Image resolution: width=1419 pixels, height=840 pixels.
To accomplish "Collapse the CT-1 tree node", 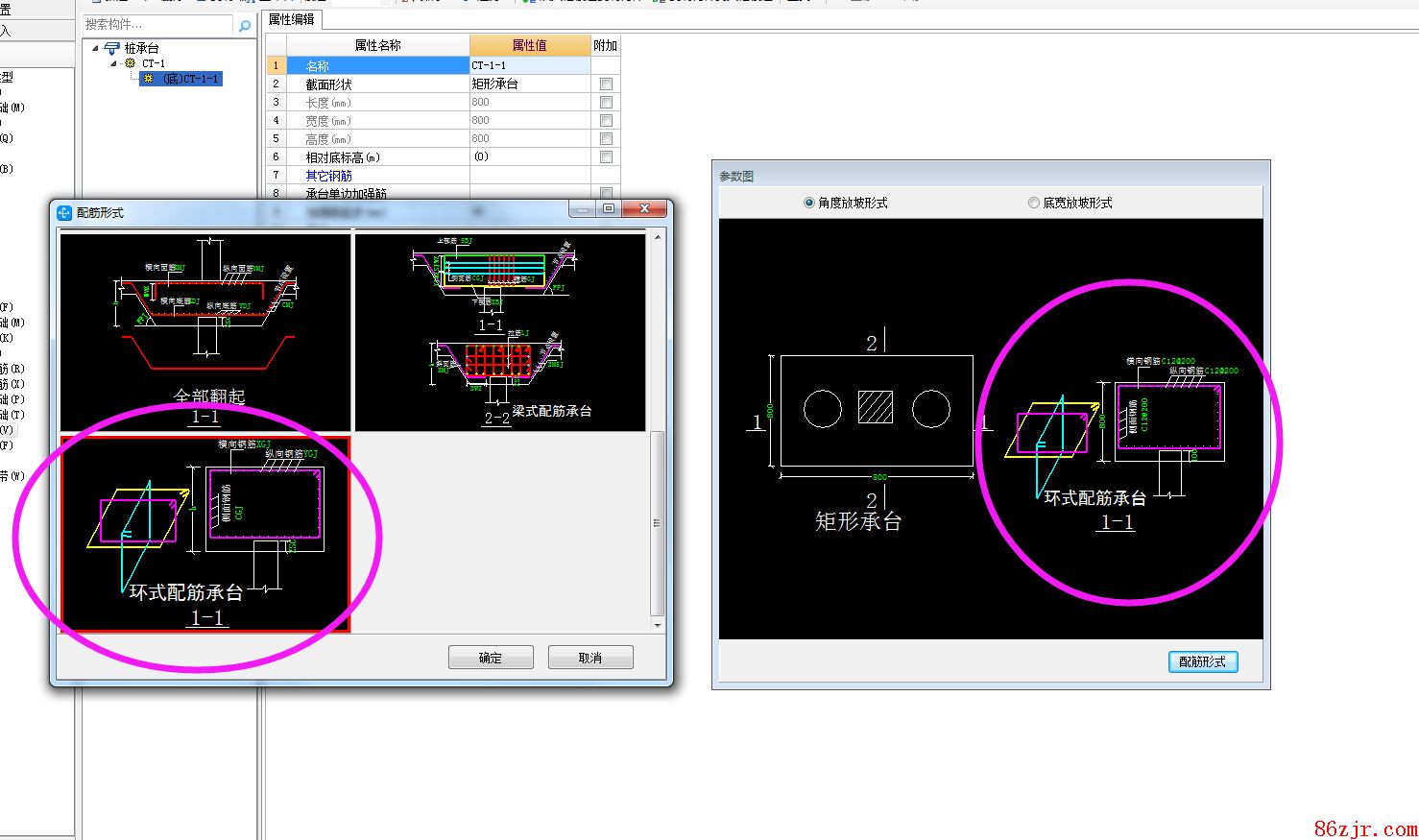I will tap(114, 63).
